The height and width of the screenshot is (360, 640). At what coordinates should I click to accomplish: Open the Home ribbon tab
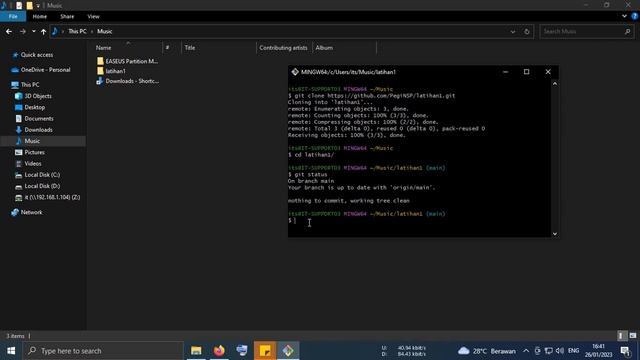[40, 16]
